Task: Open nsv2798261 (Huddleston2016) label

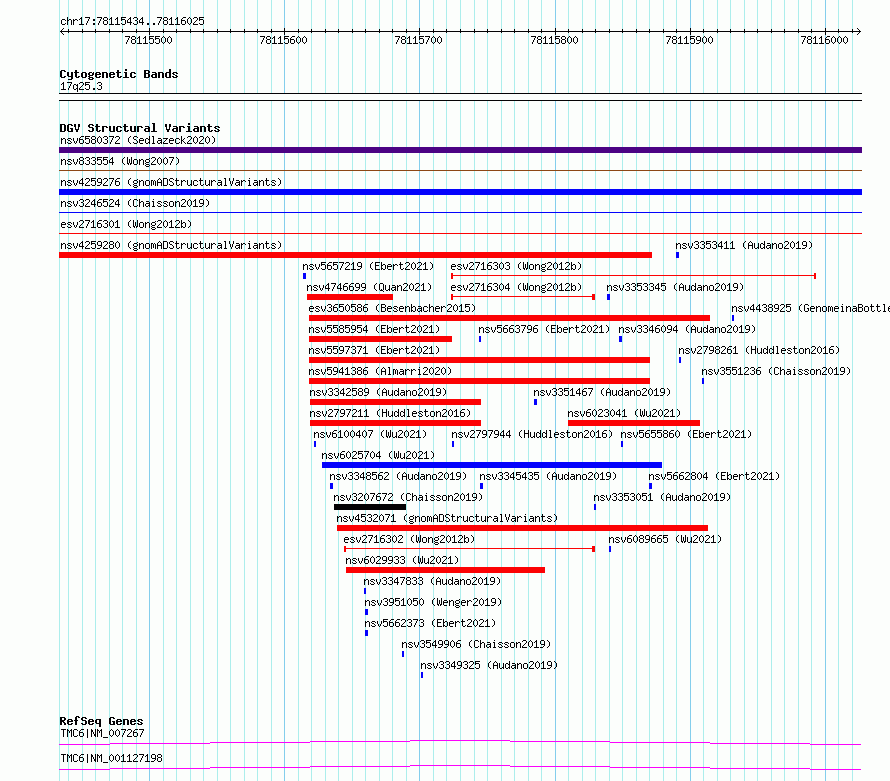Action: click(759, 350)
